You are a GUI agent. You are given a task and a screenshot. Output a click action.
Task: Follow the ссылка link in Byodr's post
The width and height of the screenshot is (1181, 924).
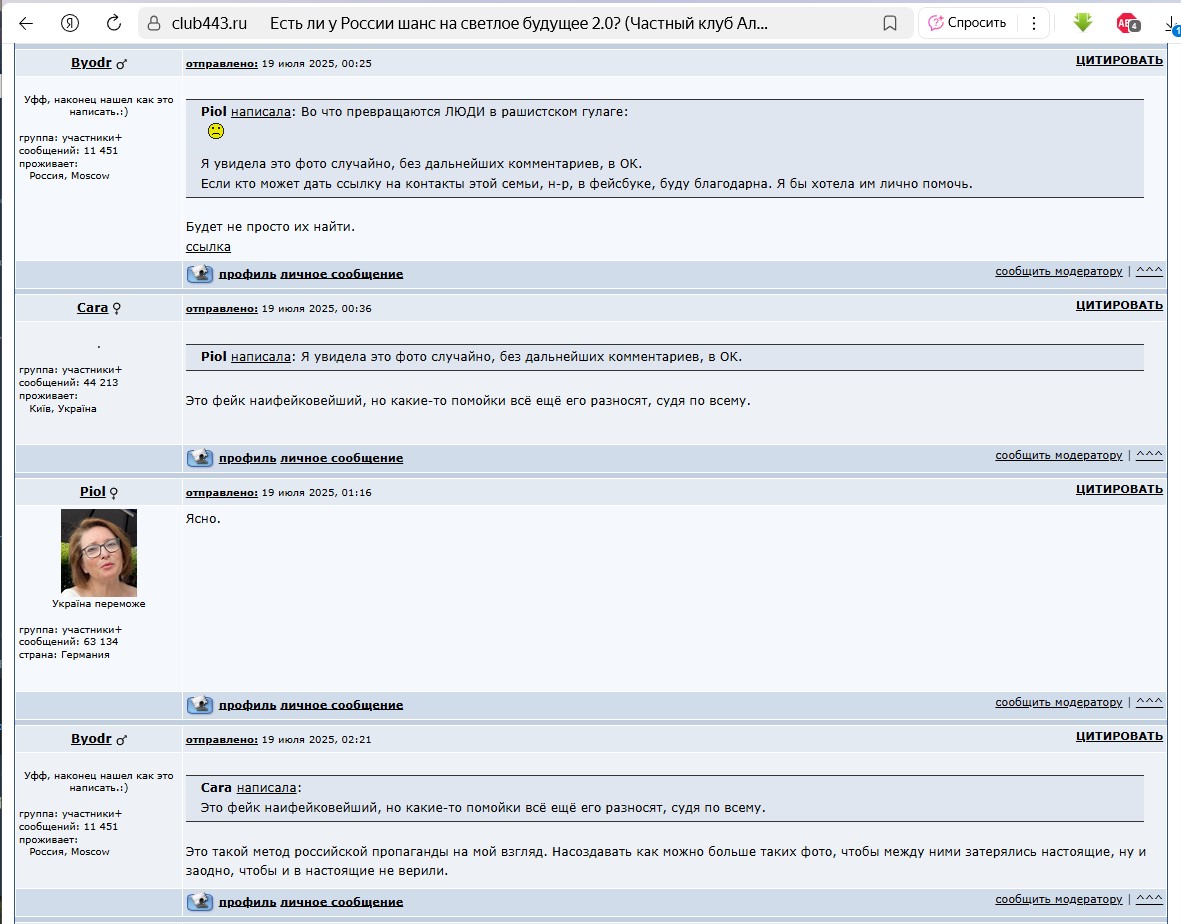[208, 247]
